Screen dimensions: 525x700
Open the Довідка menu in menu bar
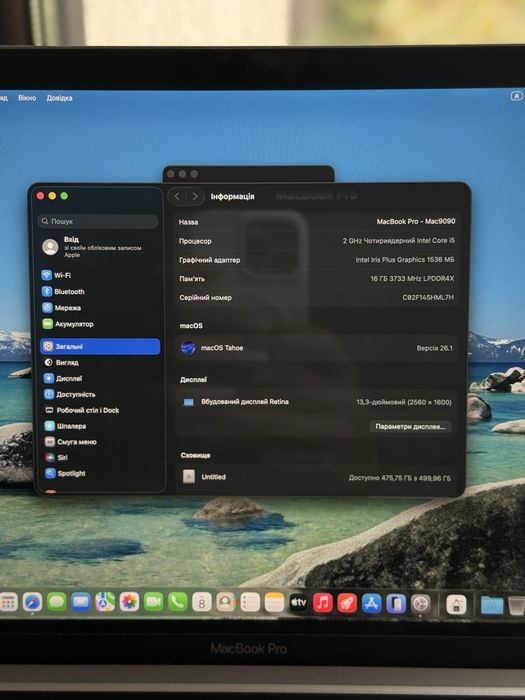[59, 98]
